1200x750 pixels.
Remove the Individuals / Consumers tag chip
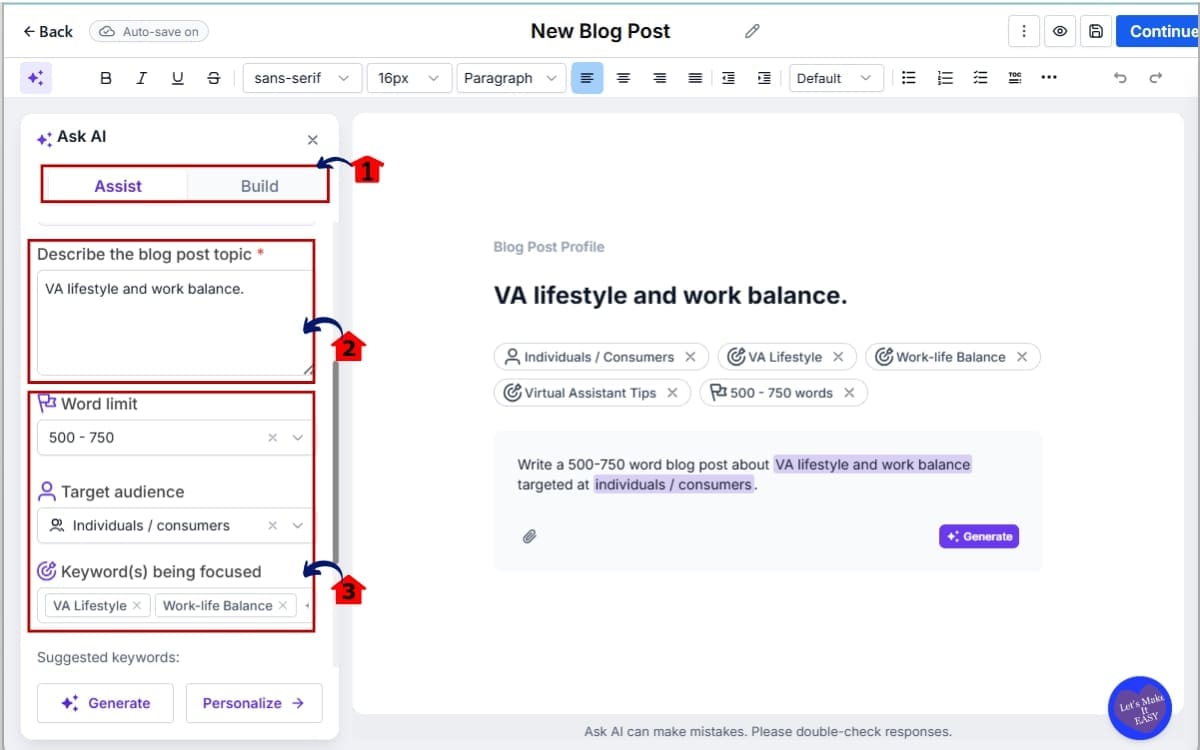pyautogui.click(x=690, y=357)
